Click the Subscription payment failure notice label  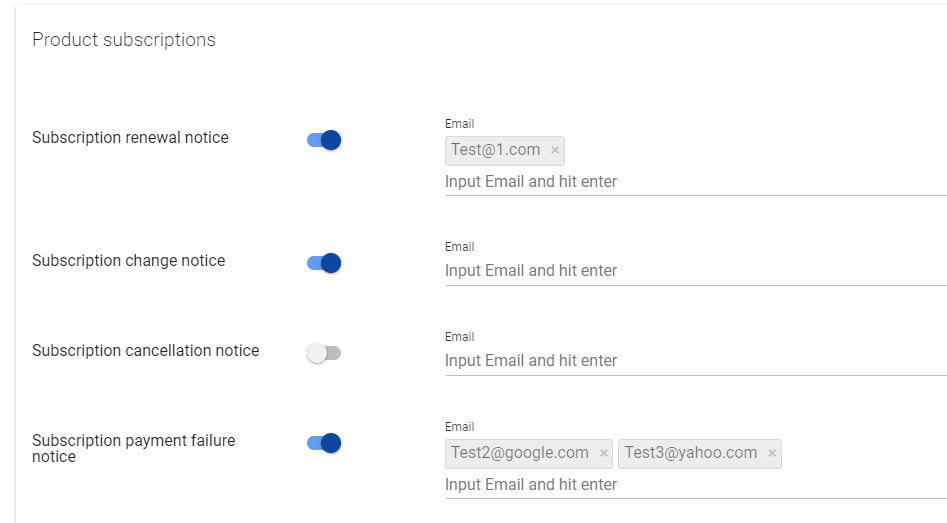133,449
